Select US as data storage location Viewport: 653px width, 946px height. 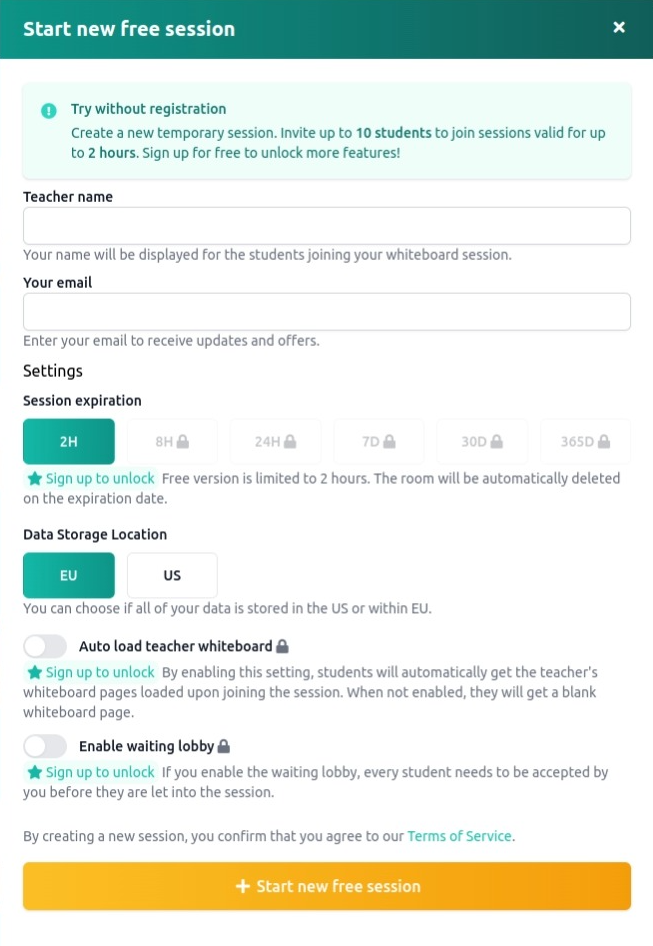tap(172, 575)
